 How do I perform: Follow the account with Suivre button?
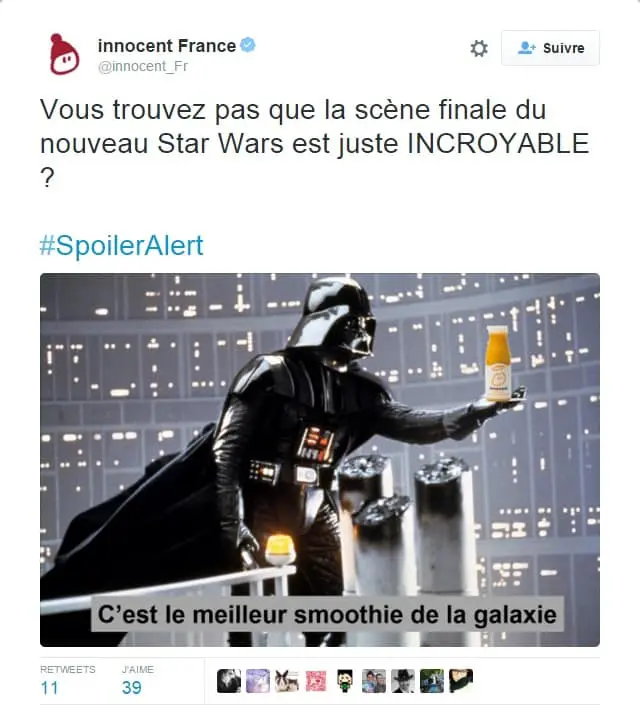tap(550, 48)
